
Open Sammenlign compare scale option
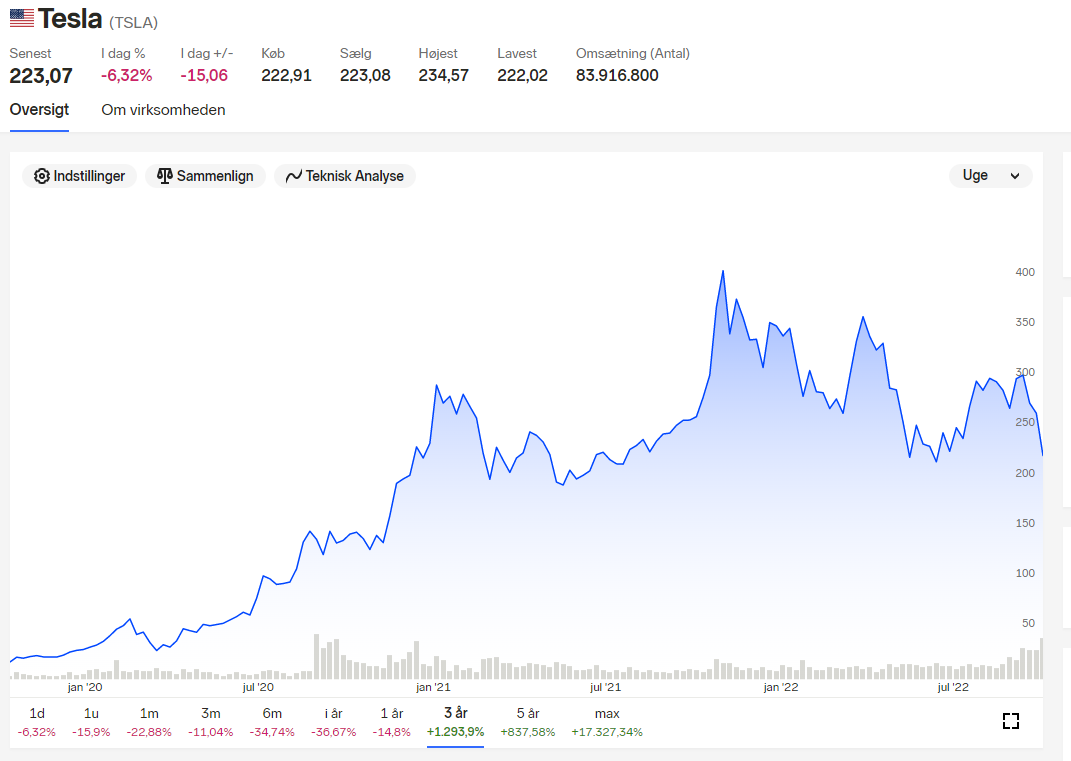click(205, 176)
